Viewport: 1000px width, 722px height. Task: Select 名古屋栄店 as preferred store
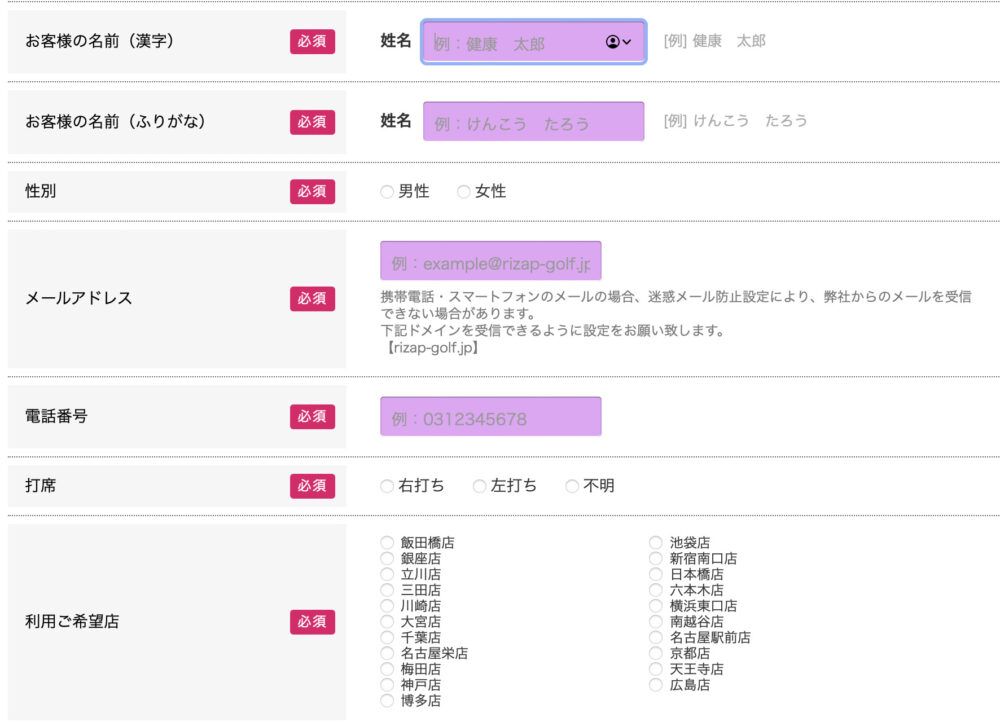pos(386,653)
